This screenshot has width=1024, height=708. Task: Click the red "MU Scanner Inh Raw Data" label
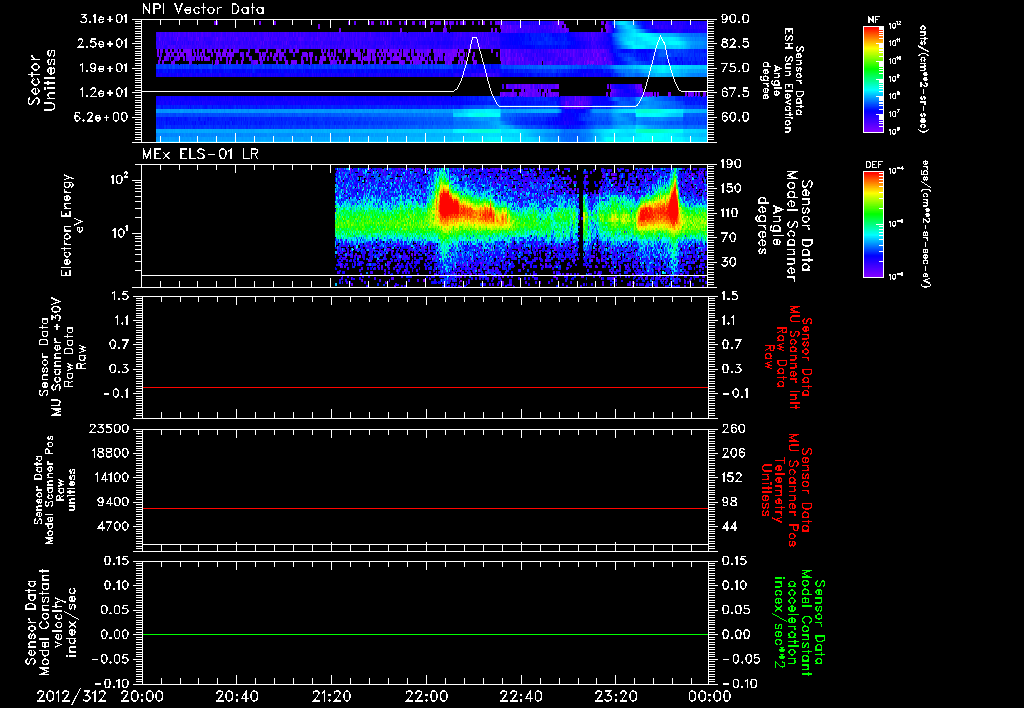click(788, 357)
